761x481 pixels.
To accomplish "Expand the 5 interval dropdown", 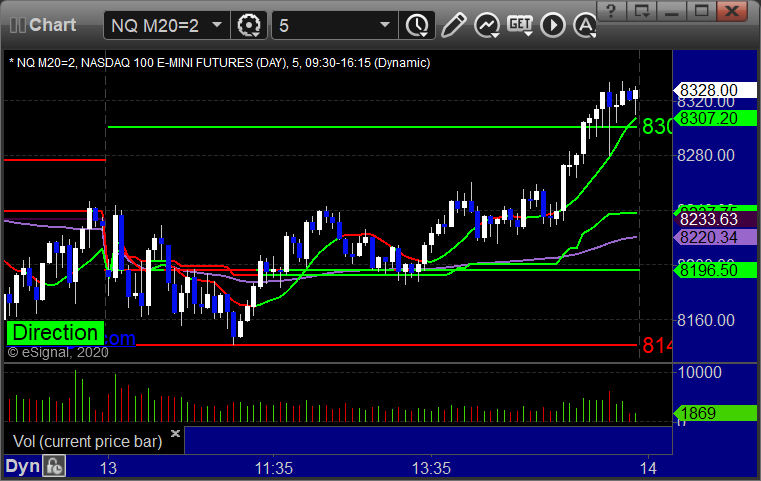I will point(385,25).
